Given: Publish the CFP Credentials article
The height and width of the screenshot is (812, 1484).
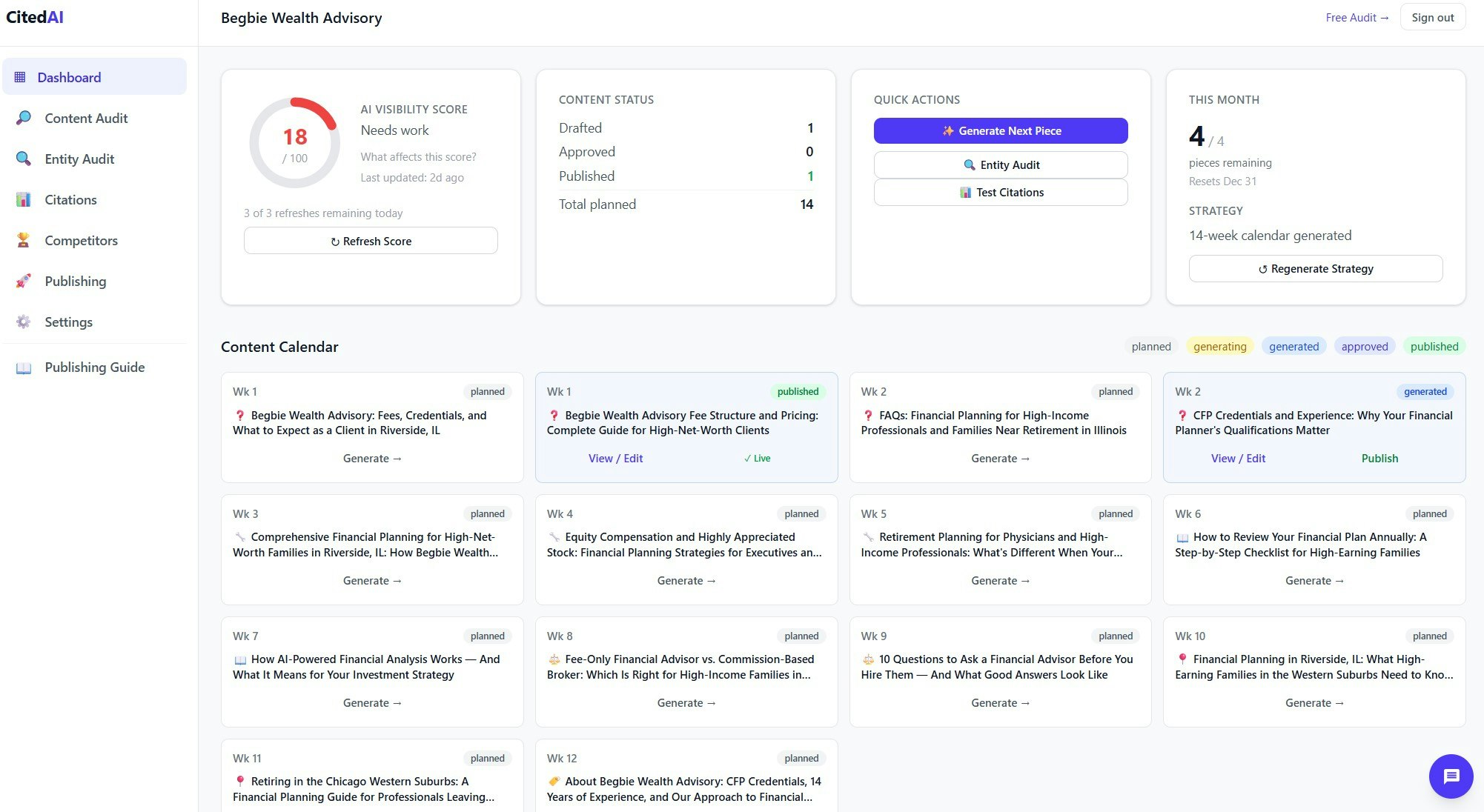Looking at the screenshot, I should point(1379,458).
